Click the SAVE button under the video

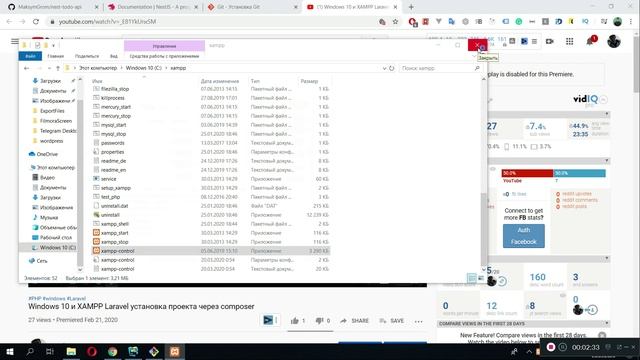click(392, 321)
